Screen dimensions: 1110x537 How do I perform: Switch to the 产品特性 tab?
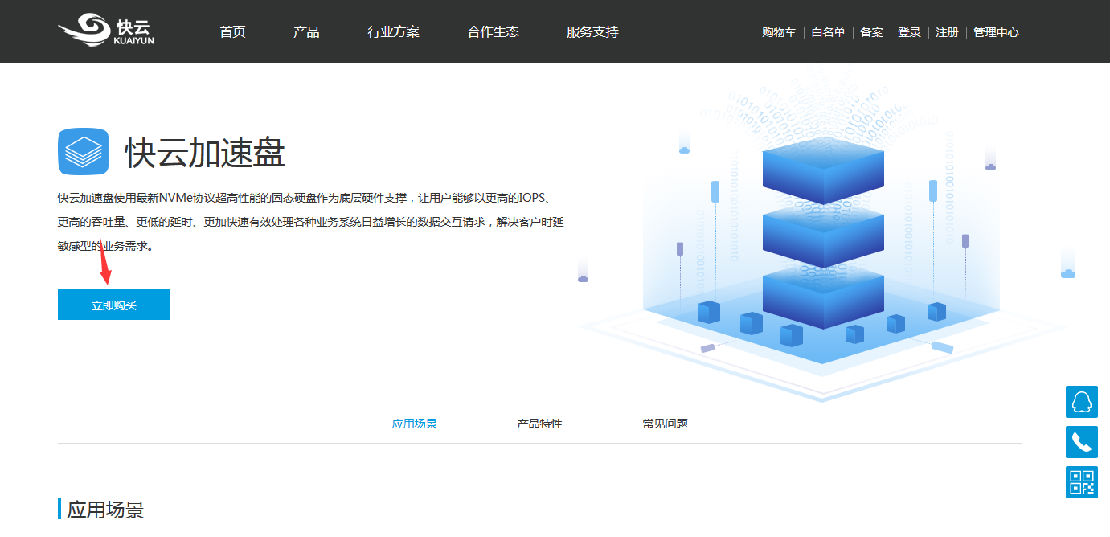click(x=539, y=424)
